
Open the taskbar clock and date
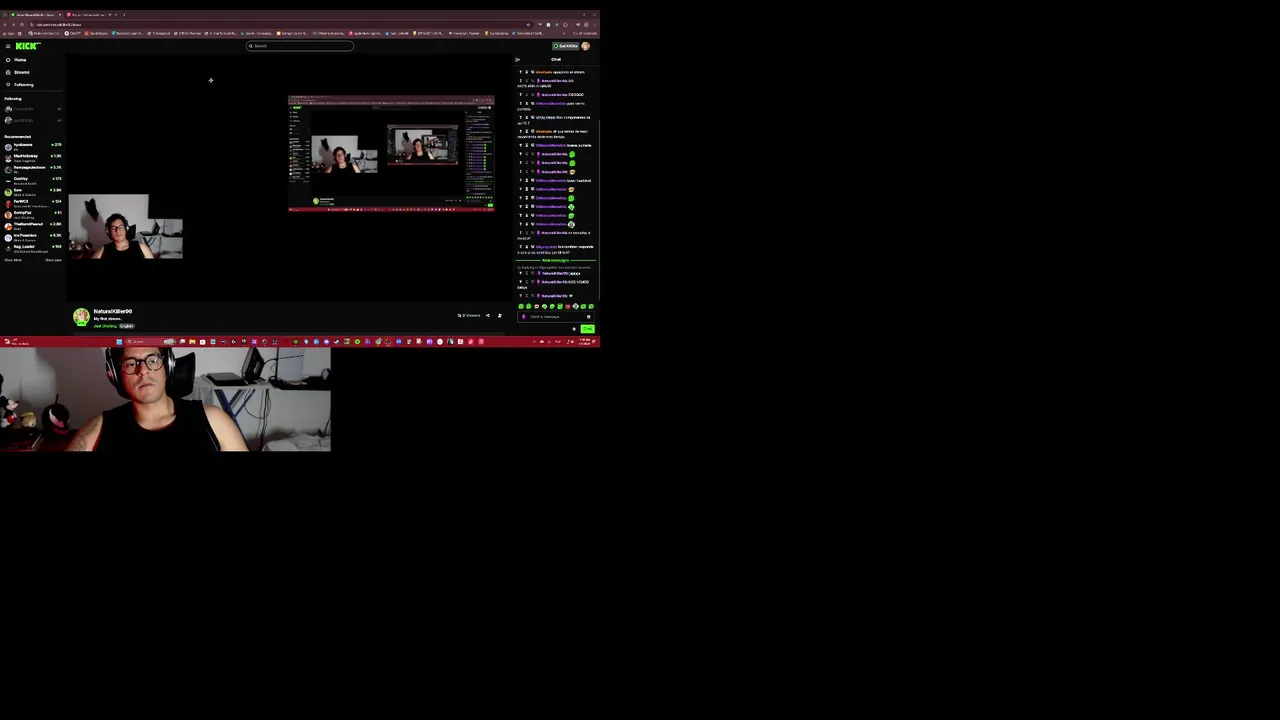tap(583, 342)
